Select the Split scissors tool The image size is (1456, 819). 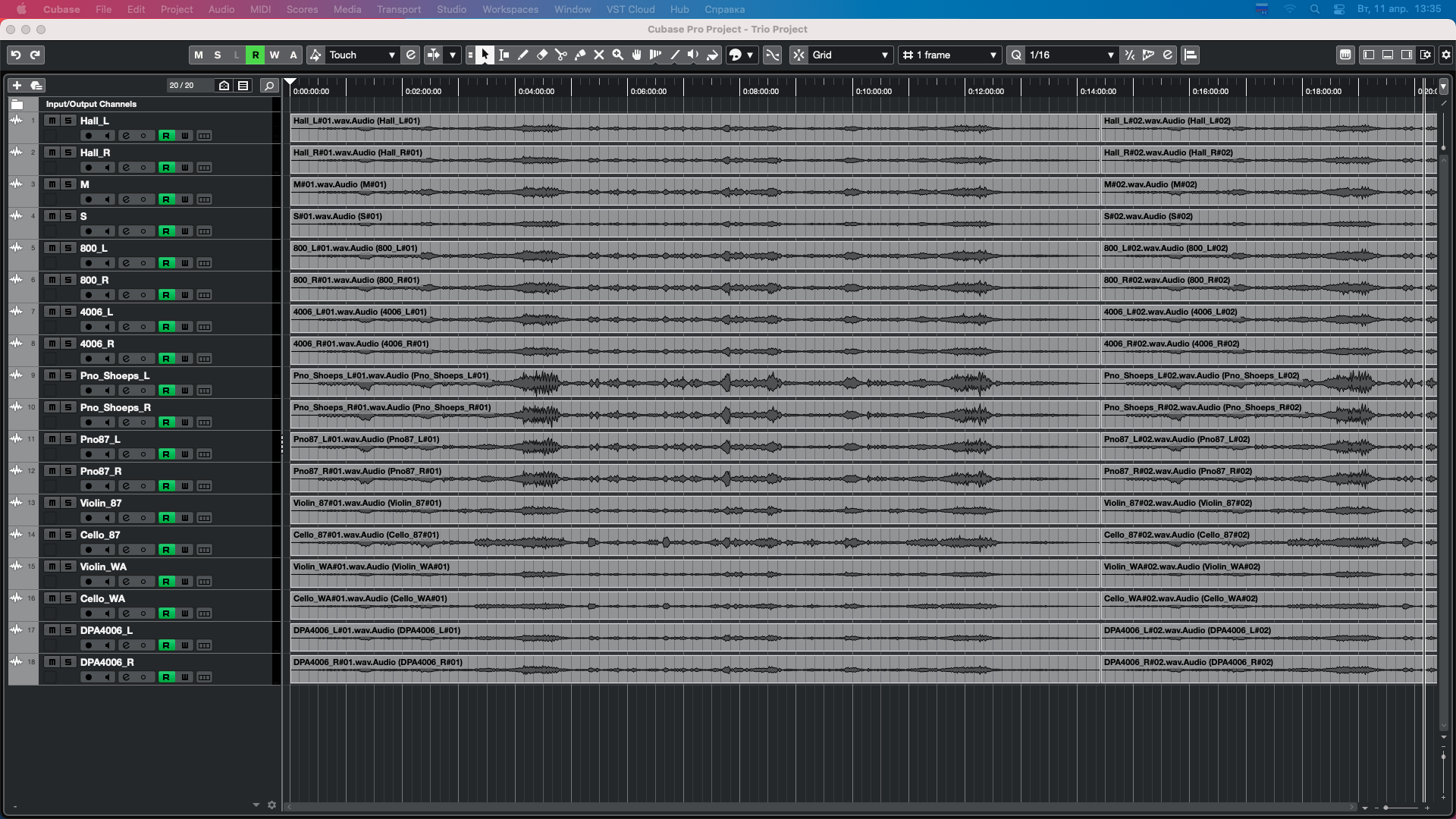[x=561, y=55]
